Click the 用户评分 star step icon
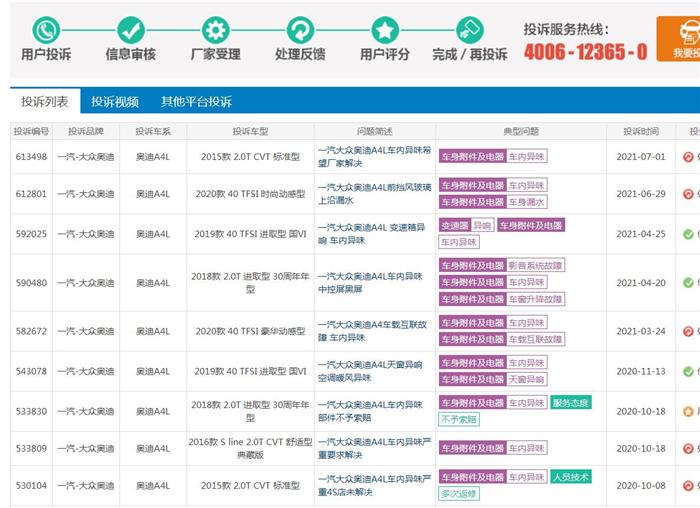Viewport: 700px width, 508px height. coord(385,30)
